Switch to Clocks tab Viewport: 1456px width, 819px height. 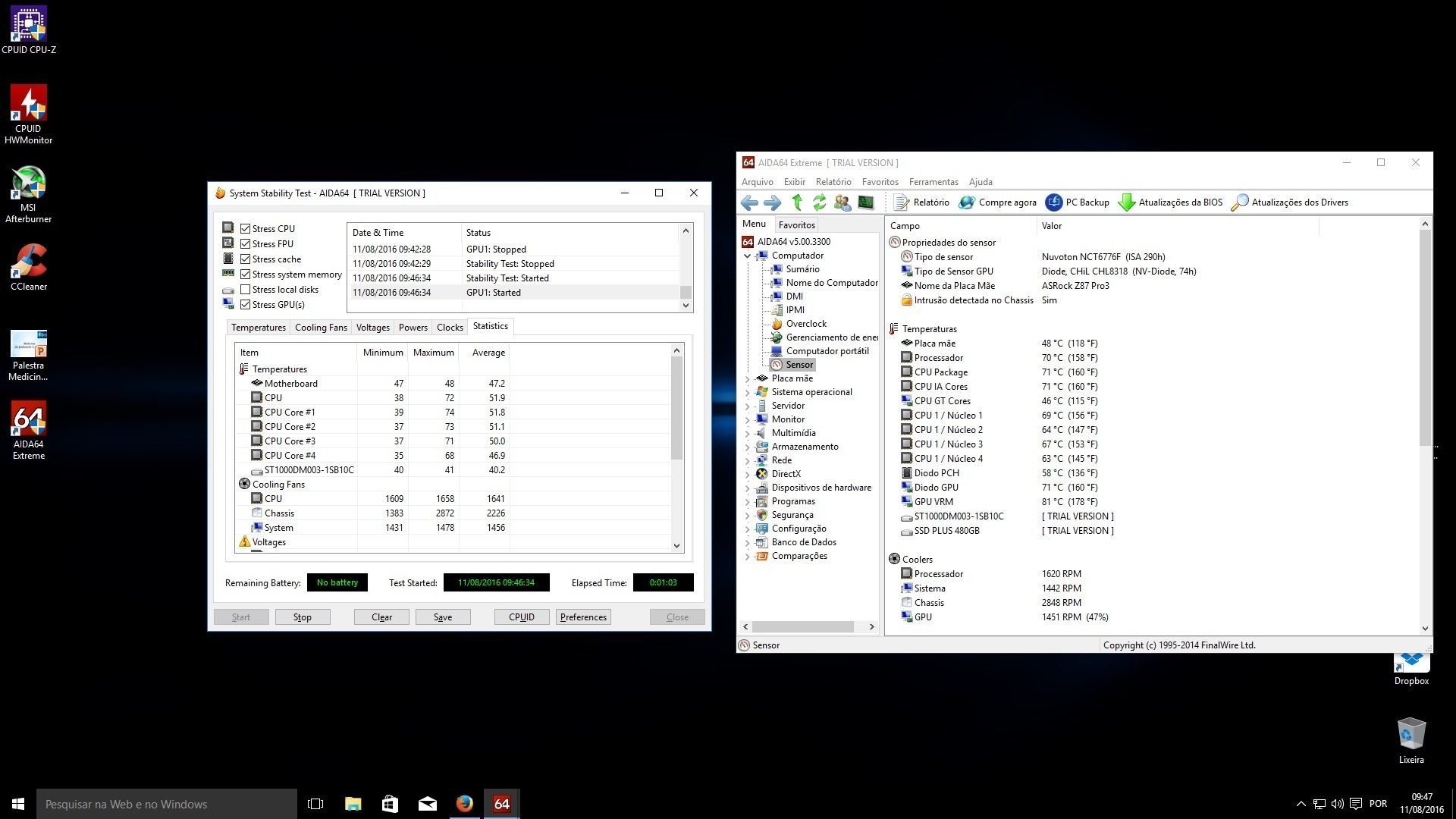[450, 328]
